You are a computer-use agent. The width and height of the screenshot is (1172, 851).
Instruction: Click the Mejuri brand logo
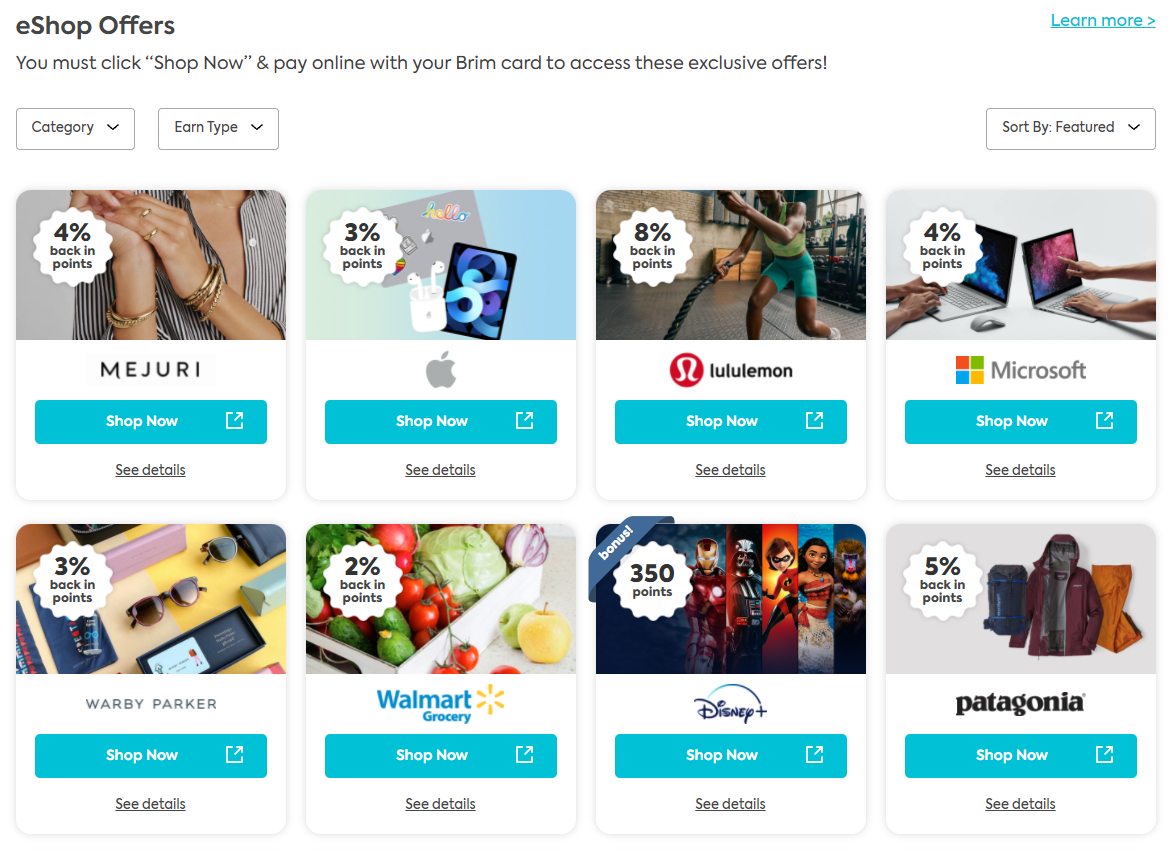click(150, 371)
